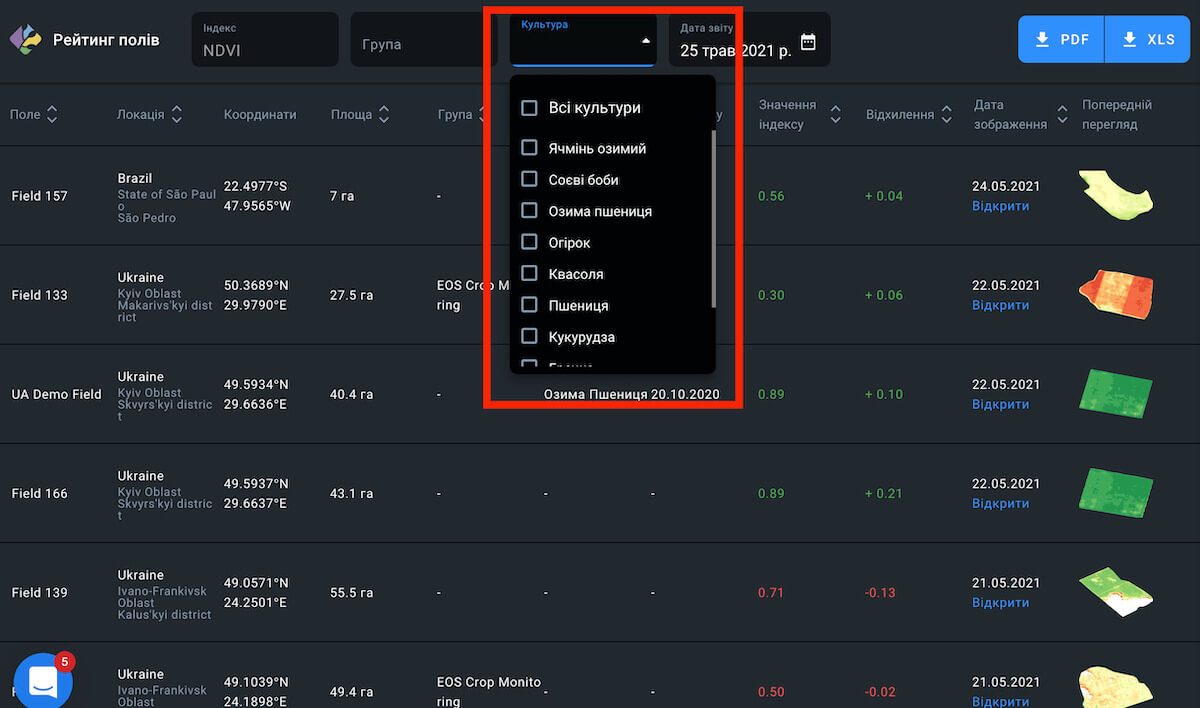
Task: Collapse the Культура dropdown arrow
Action: (645, 41)
